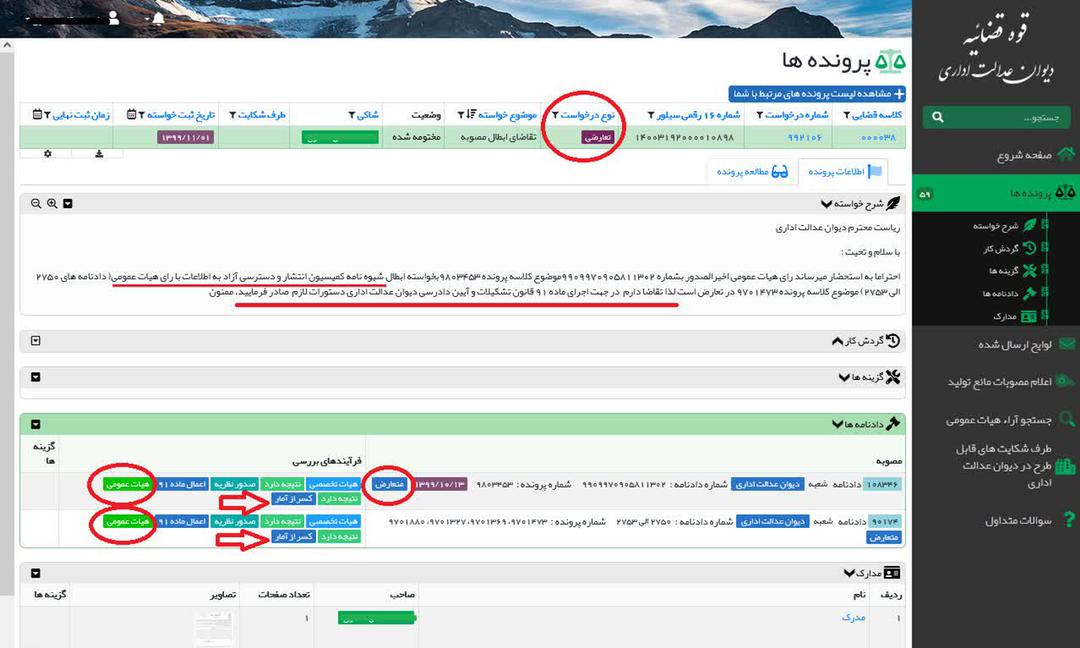Open جستجو آراء هیات عمومی in the sidebar
The image size is (1080, 648).
tap(1000, 420)
